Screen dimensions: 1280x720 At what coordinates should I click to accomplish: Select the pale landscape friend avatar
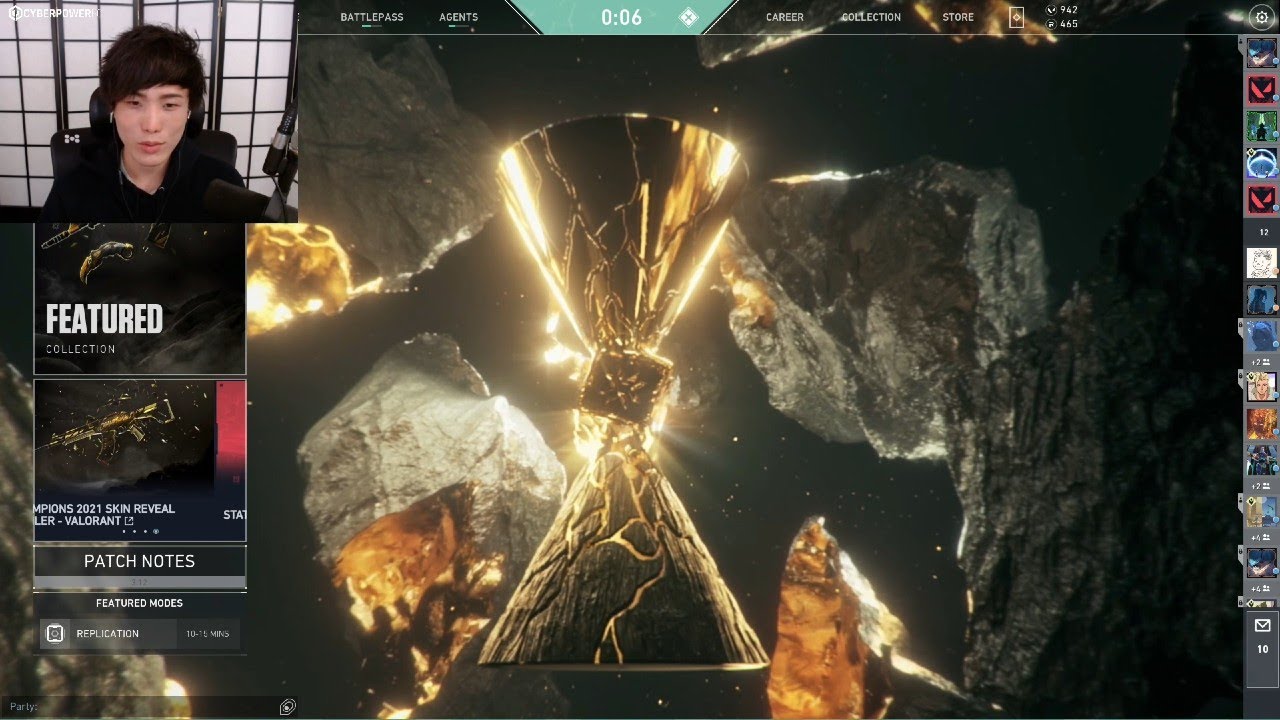coord(1262,512)
